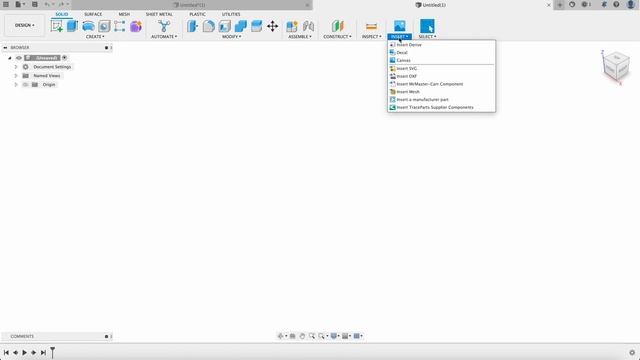The image size is (640, 360).
Task: Select the Extrude tool
Action: click(72, 26)
